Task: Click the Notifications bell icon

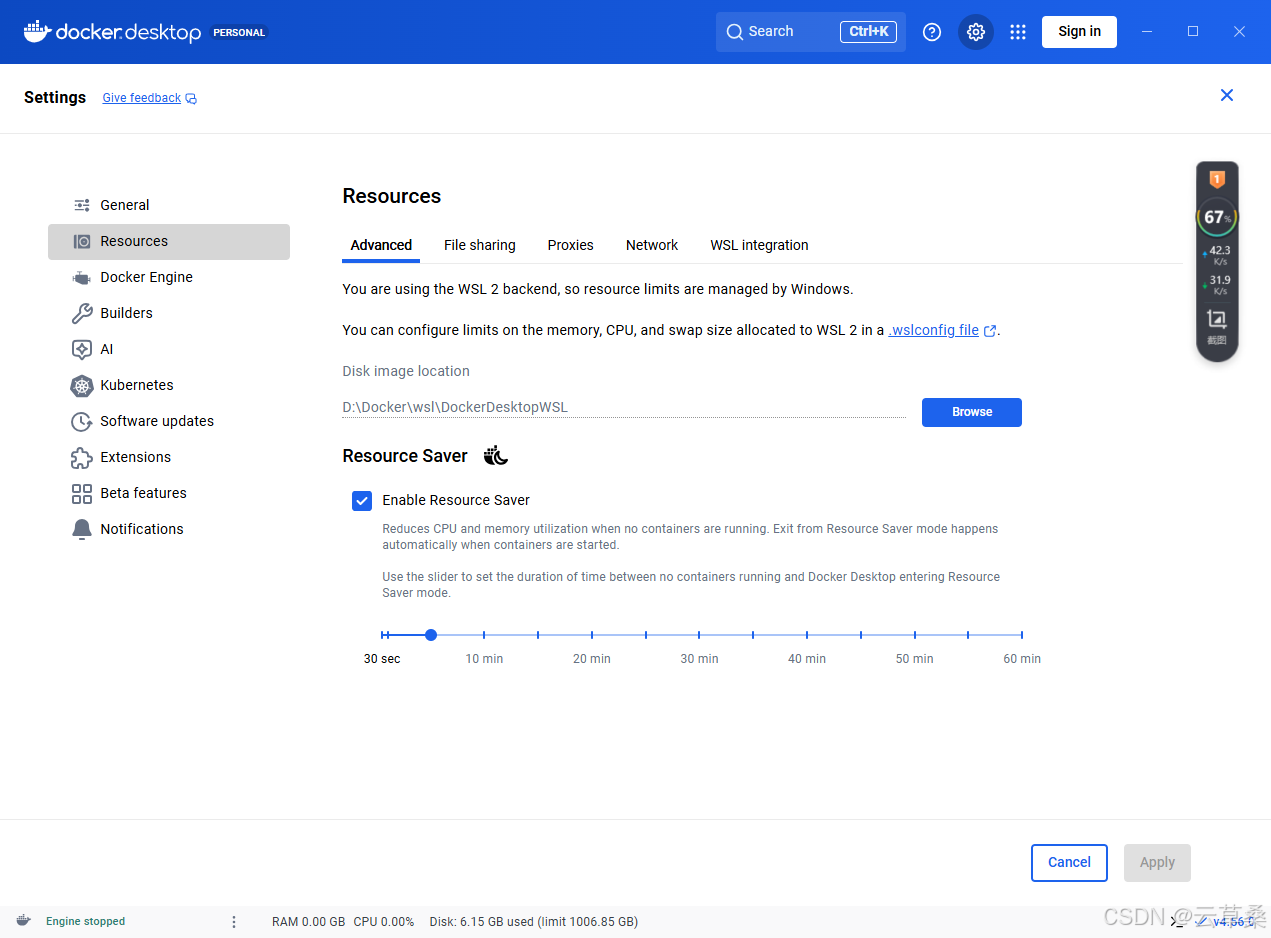Action: tap(82, 529)
